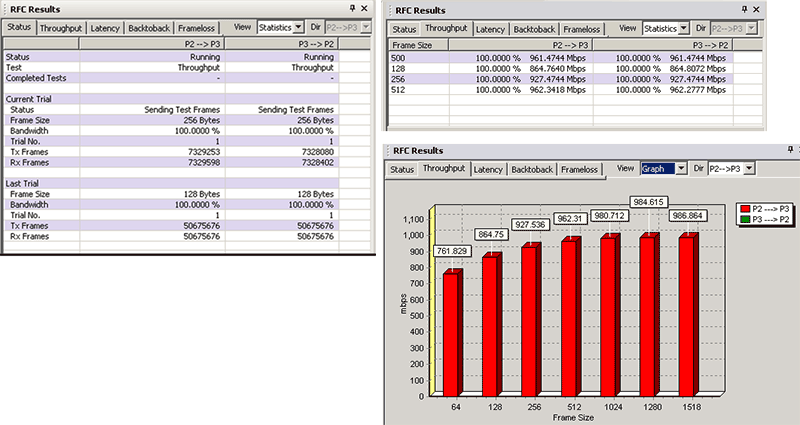Expand View Statistics dropdown in left panel
The width and height of the screenshot is (800, 425).
298,27
